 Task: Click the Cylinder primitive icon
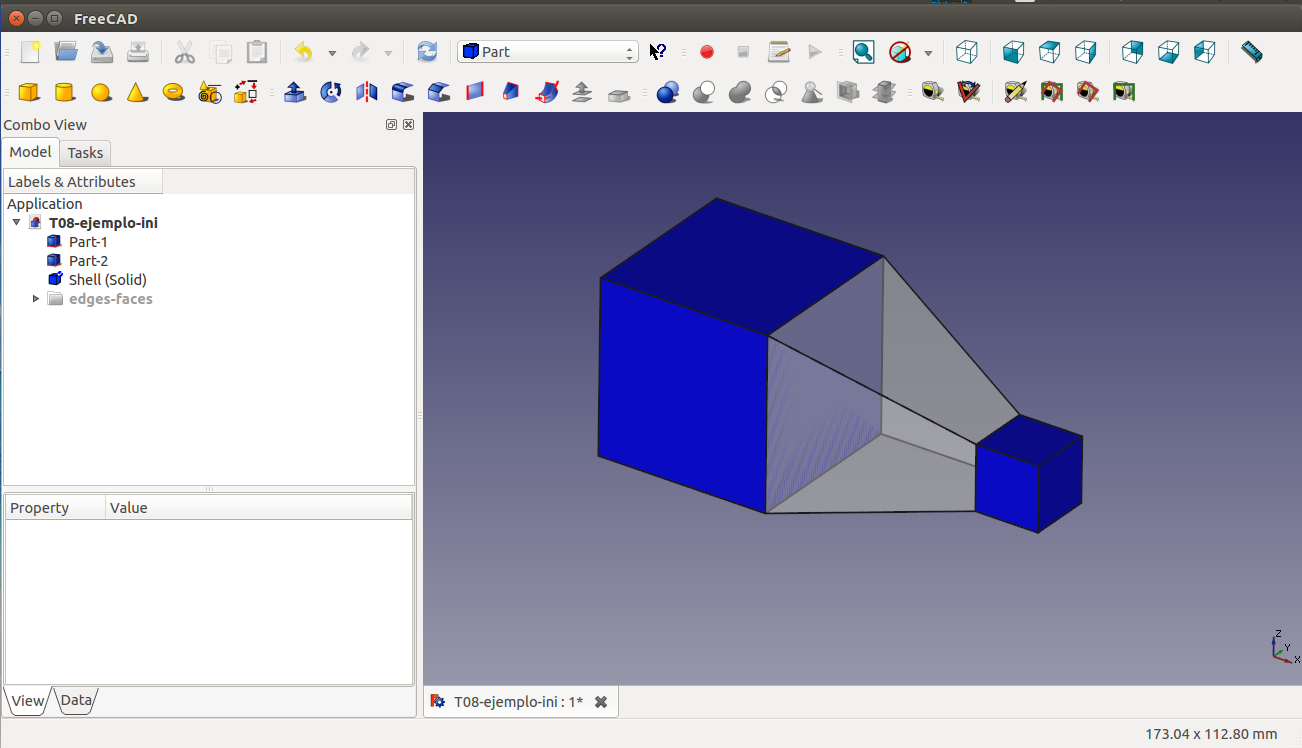pyautogui.click(x=65, y=93)
